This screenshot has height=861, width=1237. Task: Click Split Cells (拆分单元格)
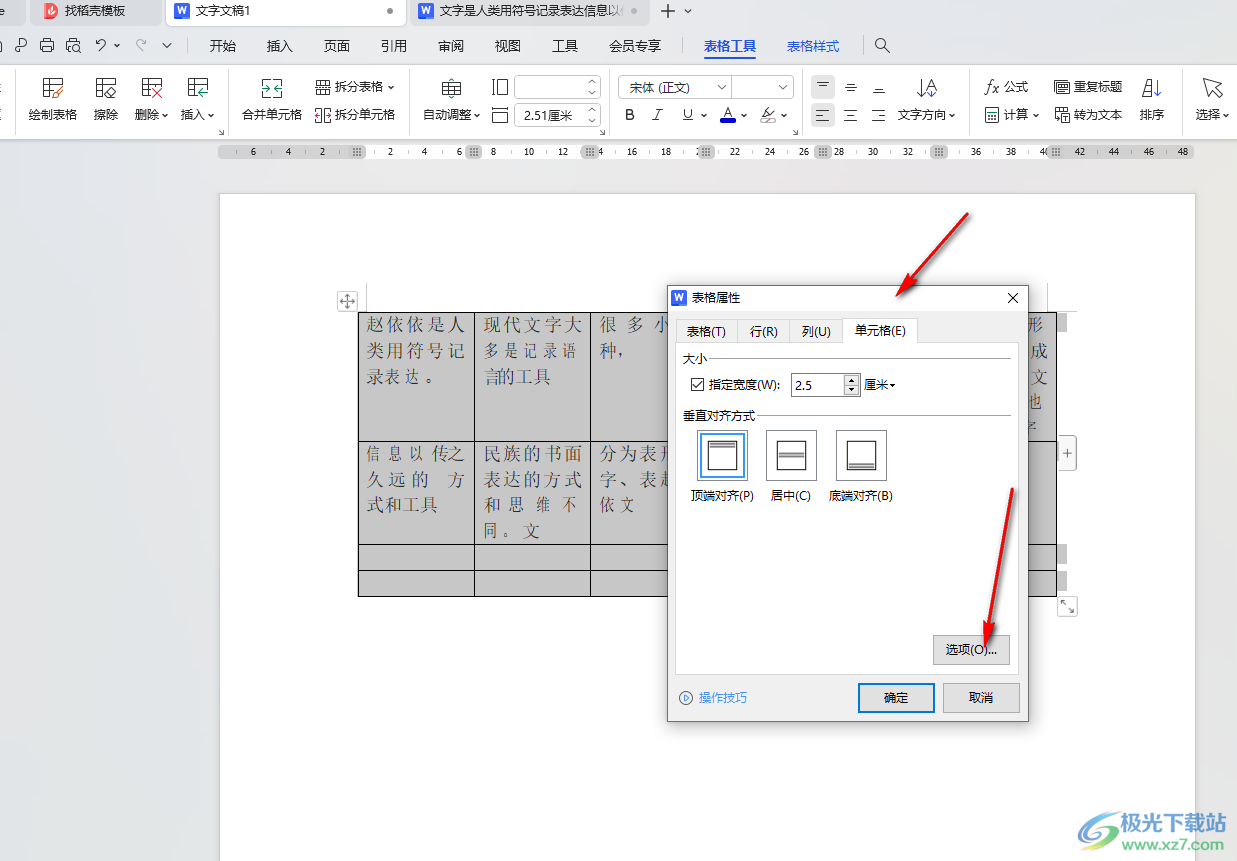click(x=355, y=115)
